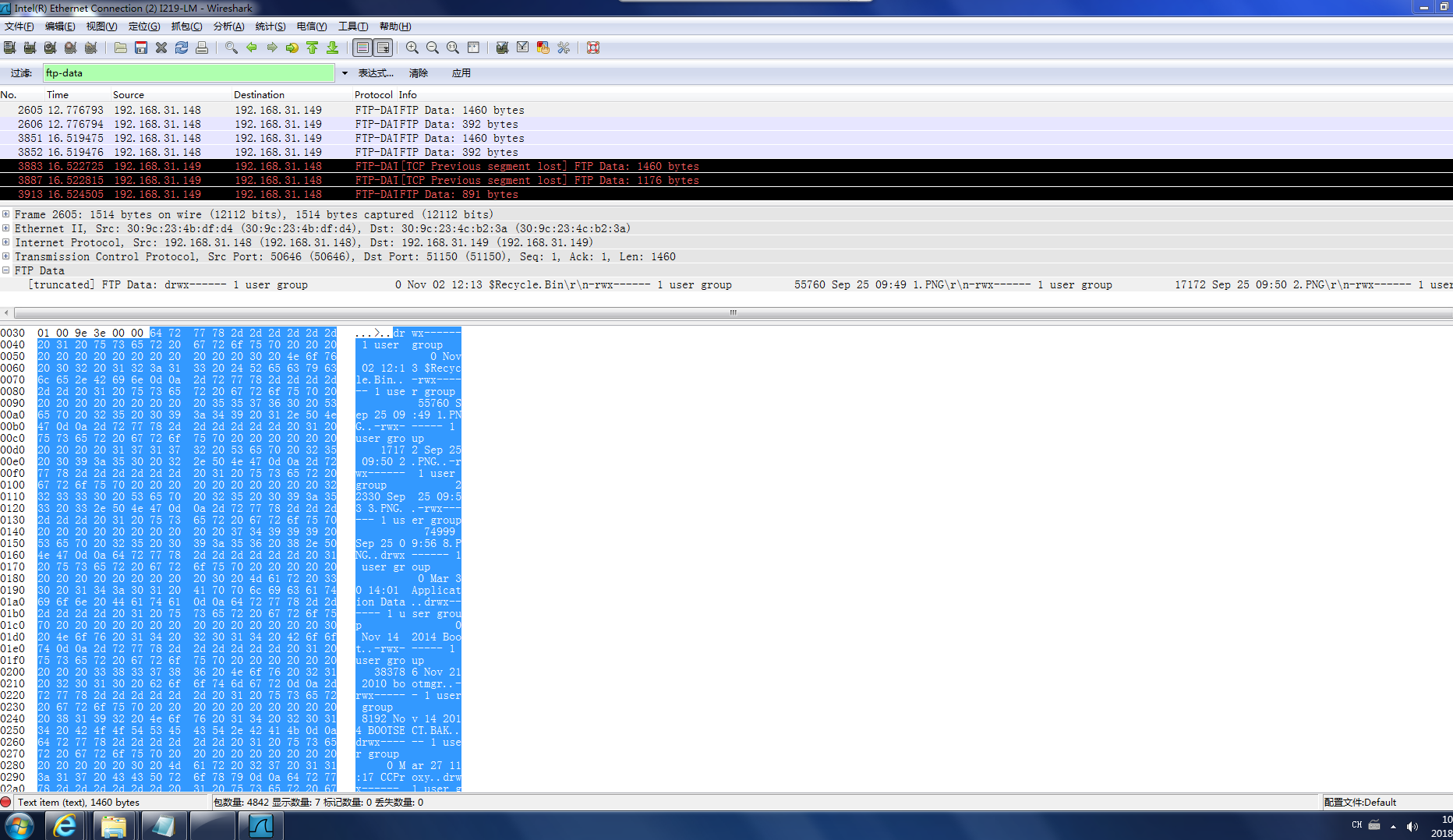This screenshot has height=840, width=1453.
Task: Collapse the FTP Data section
Action: click(x=5, y=270)
